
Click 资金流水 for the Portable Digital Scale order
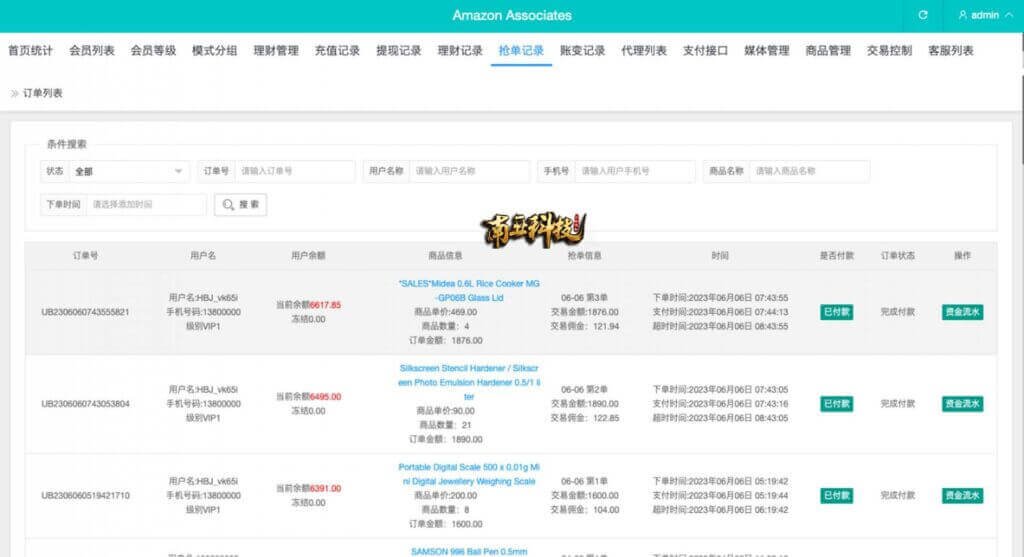962,496
